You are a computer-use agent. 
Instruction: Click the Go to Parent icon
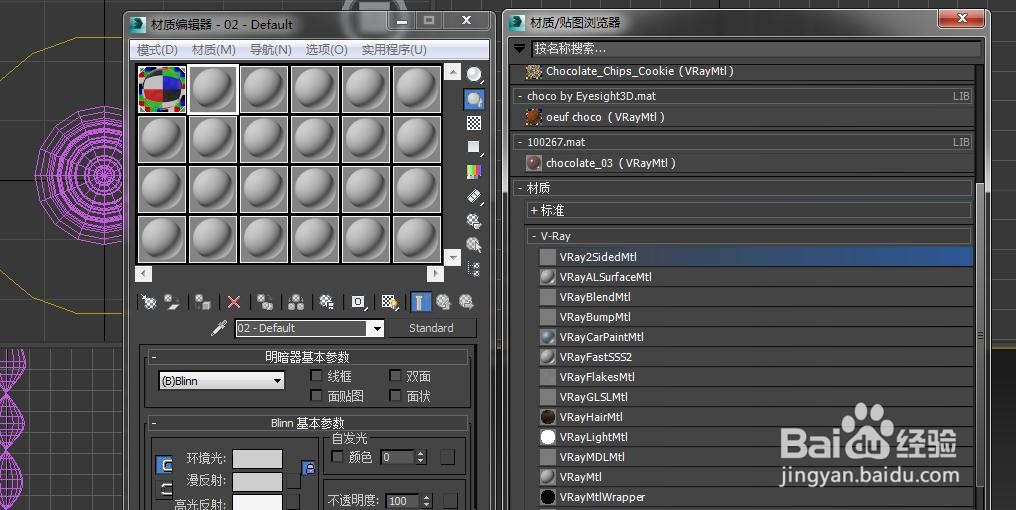tap(443, 302)
